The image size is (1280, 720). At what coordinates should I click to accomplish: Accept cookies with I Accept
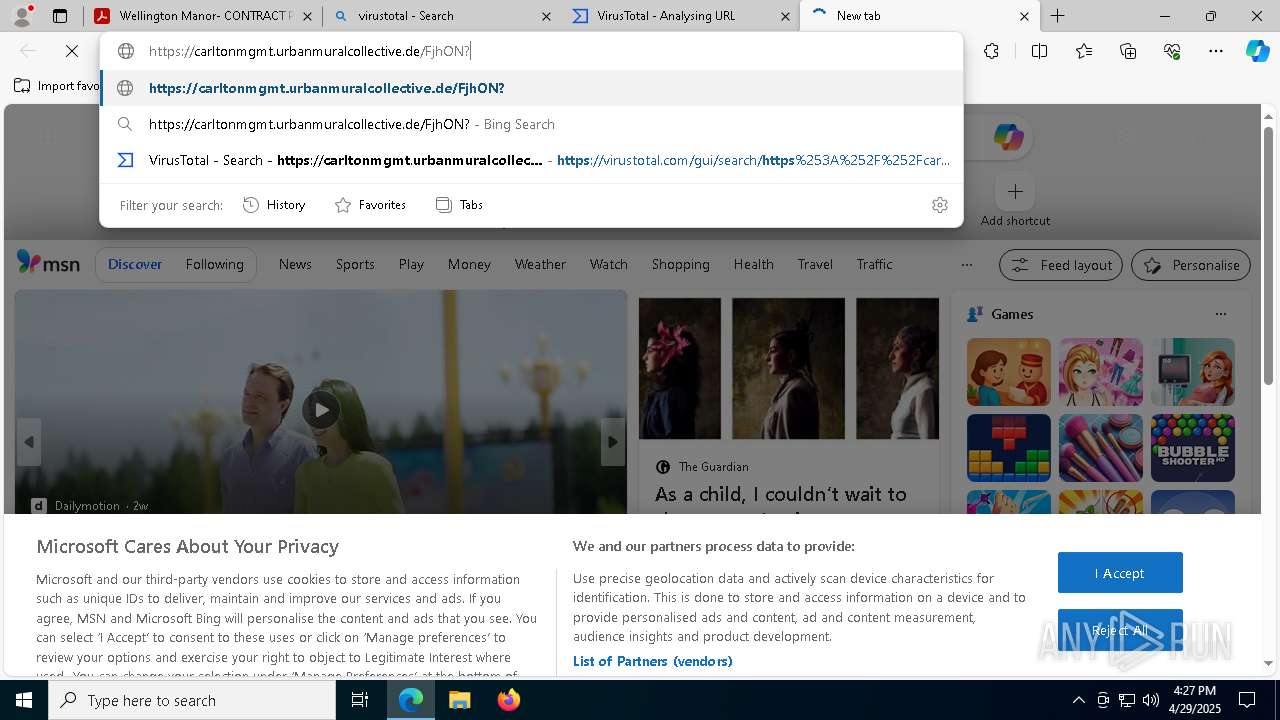(x=1120, y=573)
